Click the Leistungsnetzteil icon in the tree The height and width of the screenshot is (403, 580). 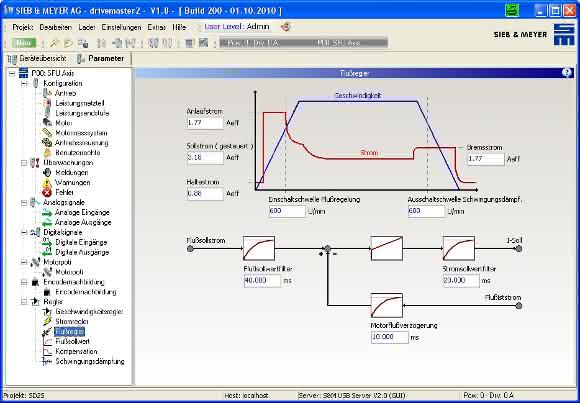tap(47, 103)
